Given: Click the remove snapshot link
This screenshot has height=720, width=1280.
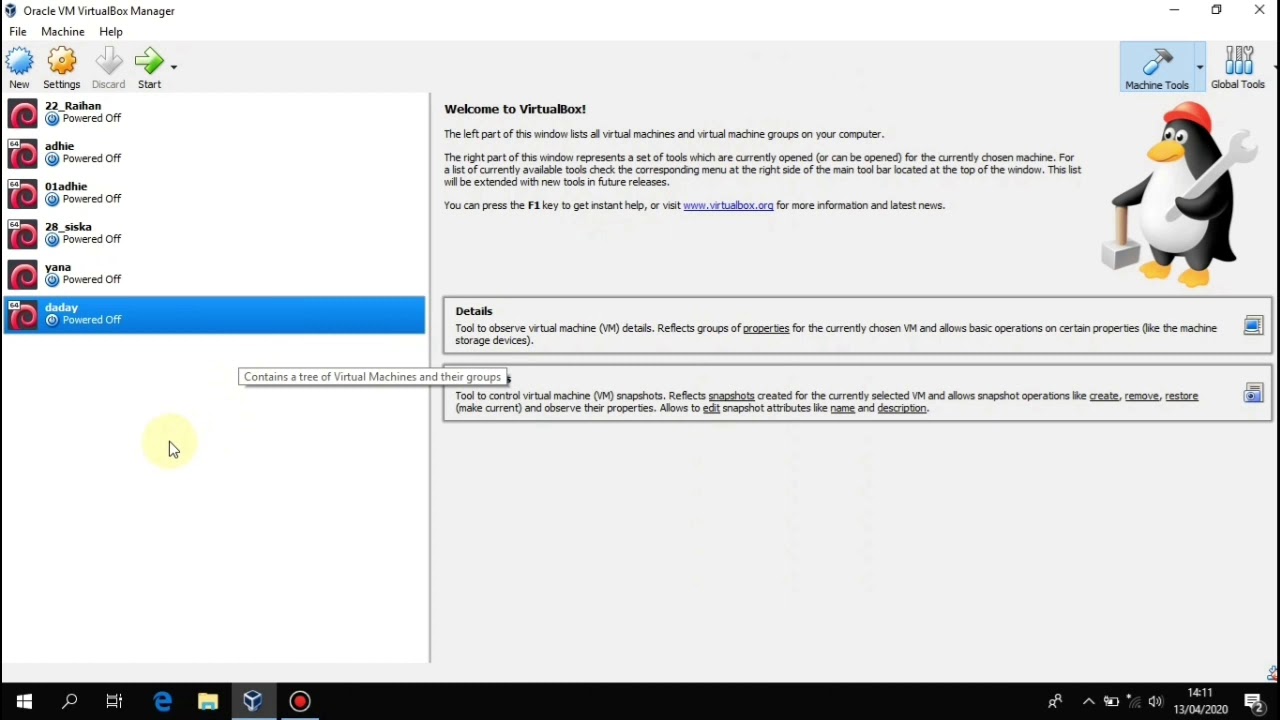Looking at the screenshot, I should click(x=1141, y=396).
